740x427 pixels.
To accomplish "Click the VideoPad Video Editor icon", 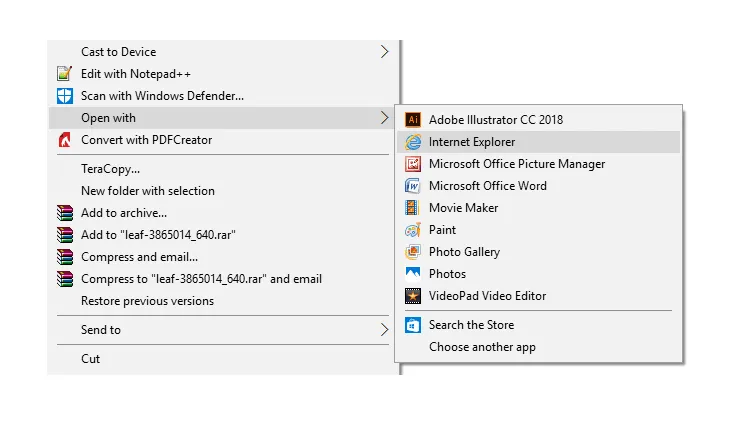I will pyautogui.click(x=413, y=296).
